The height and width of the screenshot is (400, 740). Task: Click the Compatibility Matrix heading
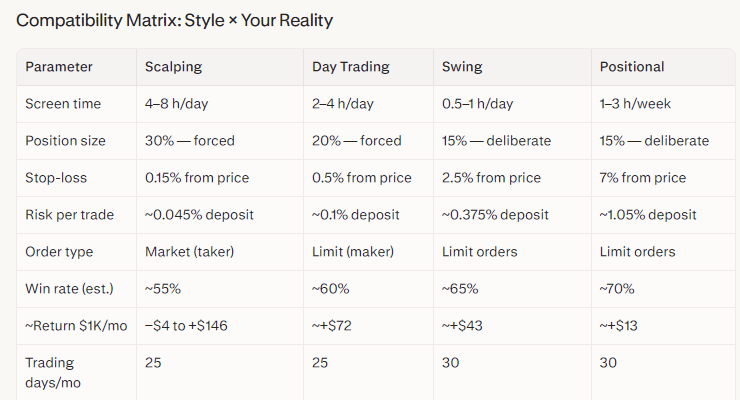[175, 20]
